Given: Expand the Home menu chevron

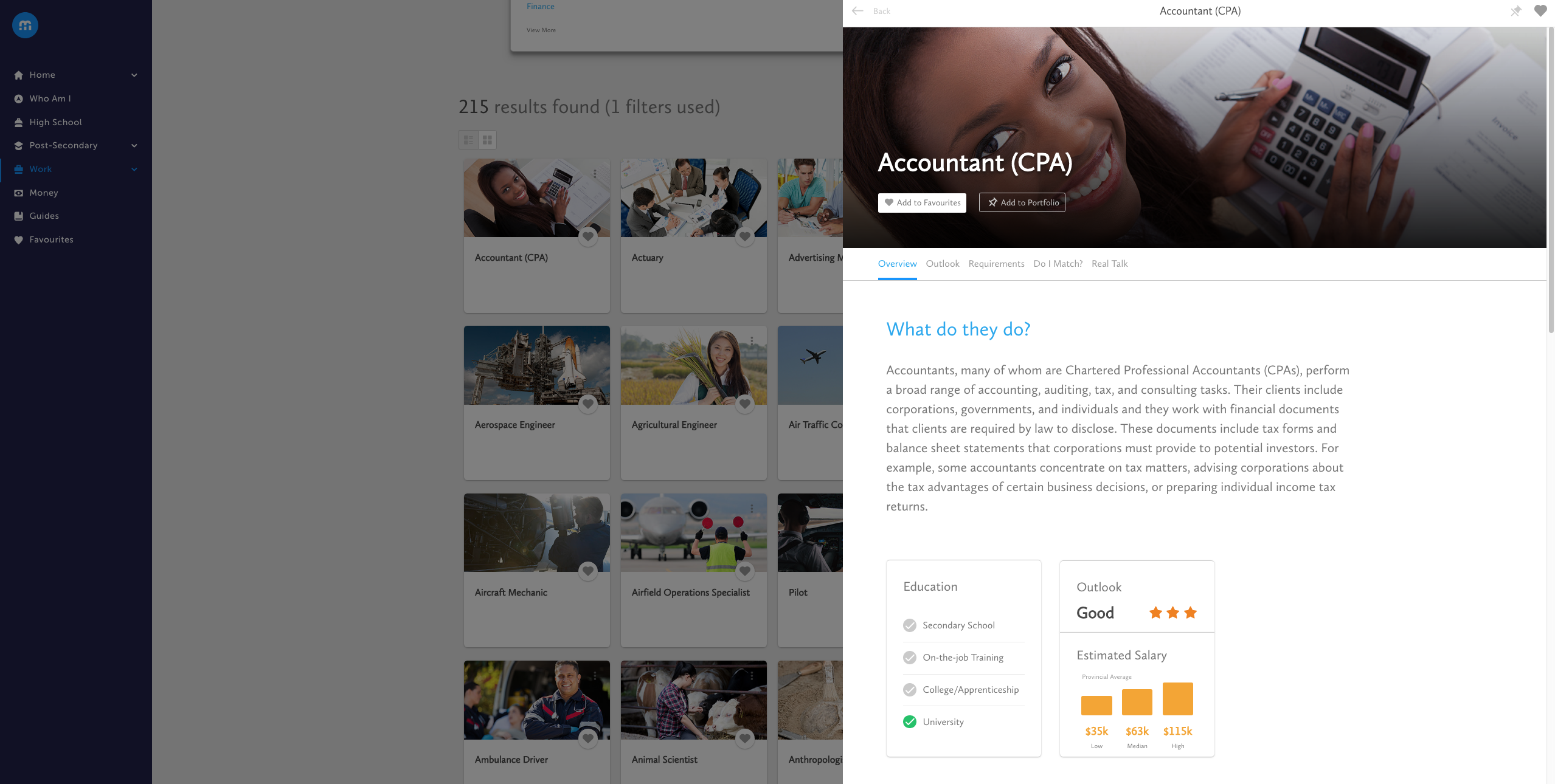Looking at the screenshot, I should 134,75.
